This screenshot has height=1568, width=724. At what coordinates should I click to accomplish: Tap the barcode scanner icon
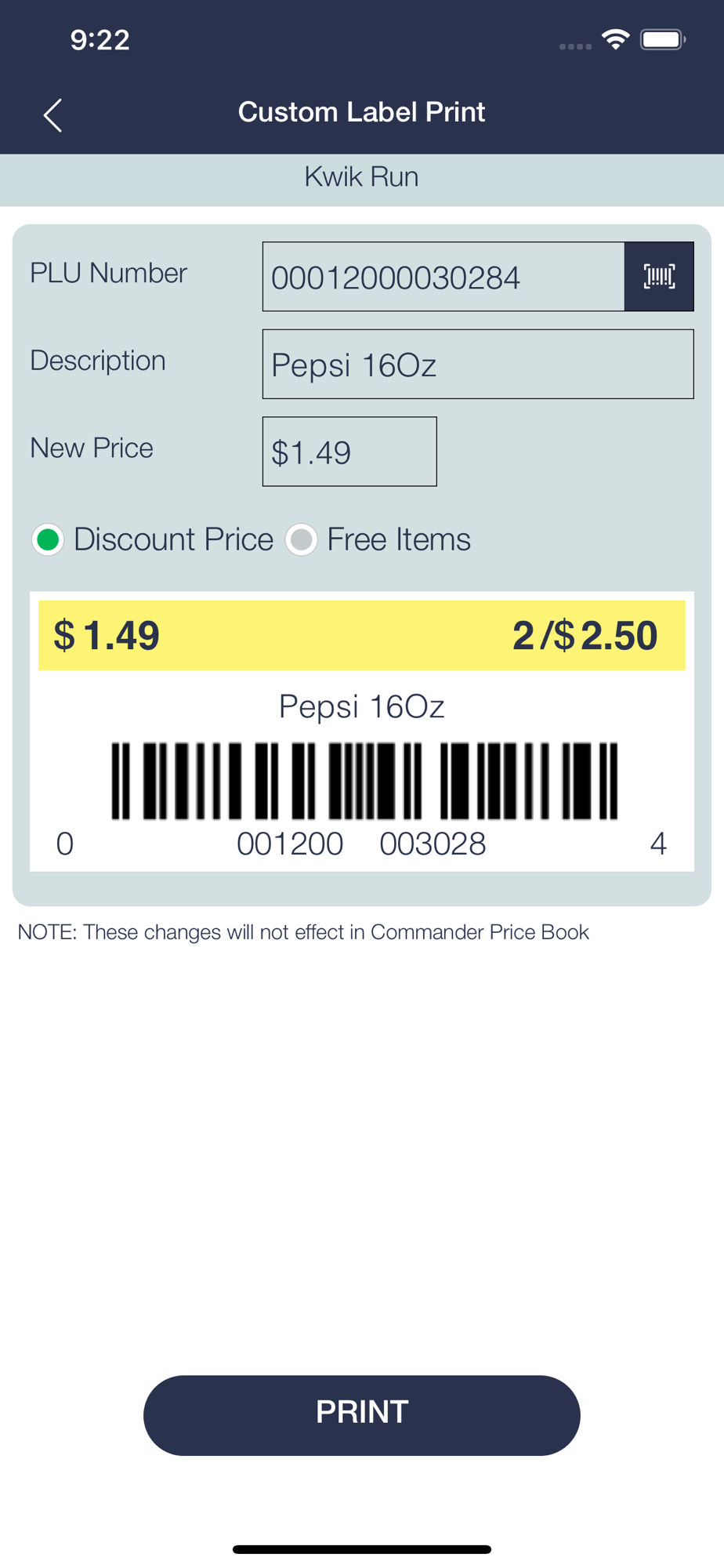tap(659, 277)
